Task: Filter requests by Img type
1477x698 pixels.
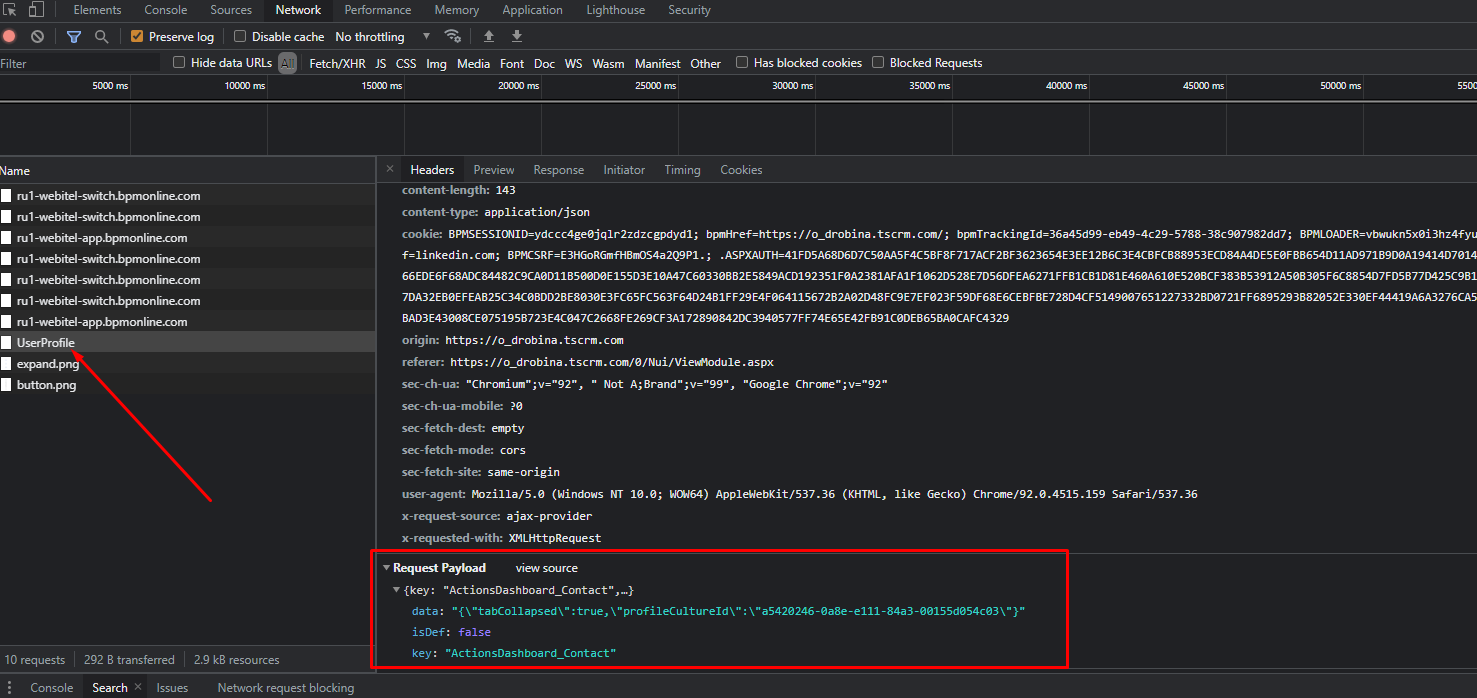Action: click(436, 63)
